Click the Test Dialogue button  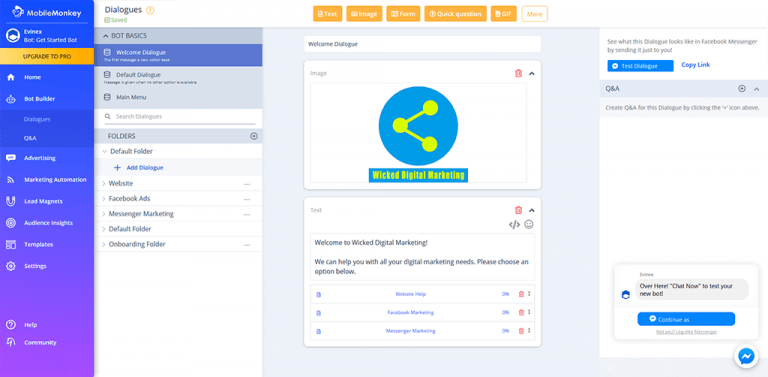pos(641,66)
